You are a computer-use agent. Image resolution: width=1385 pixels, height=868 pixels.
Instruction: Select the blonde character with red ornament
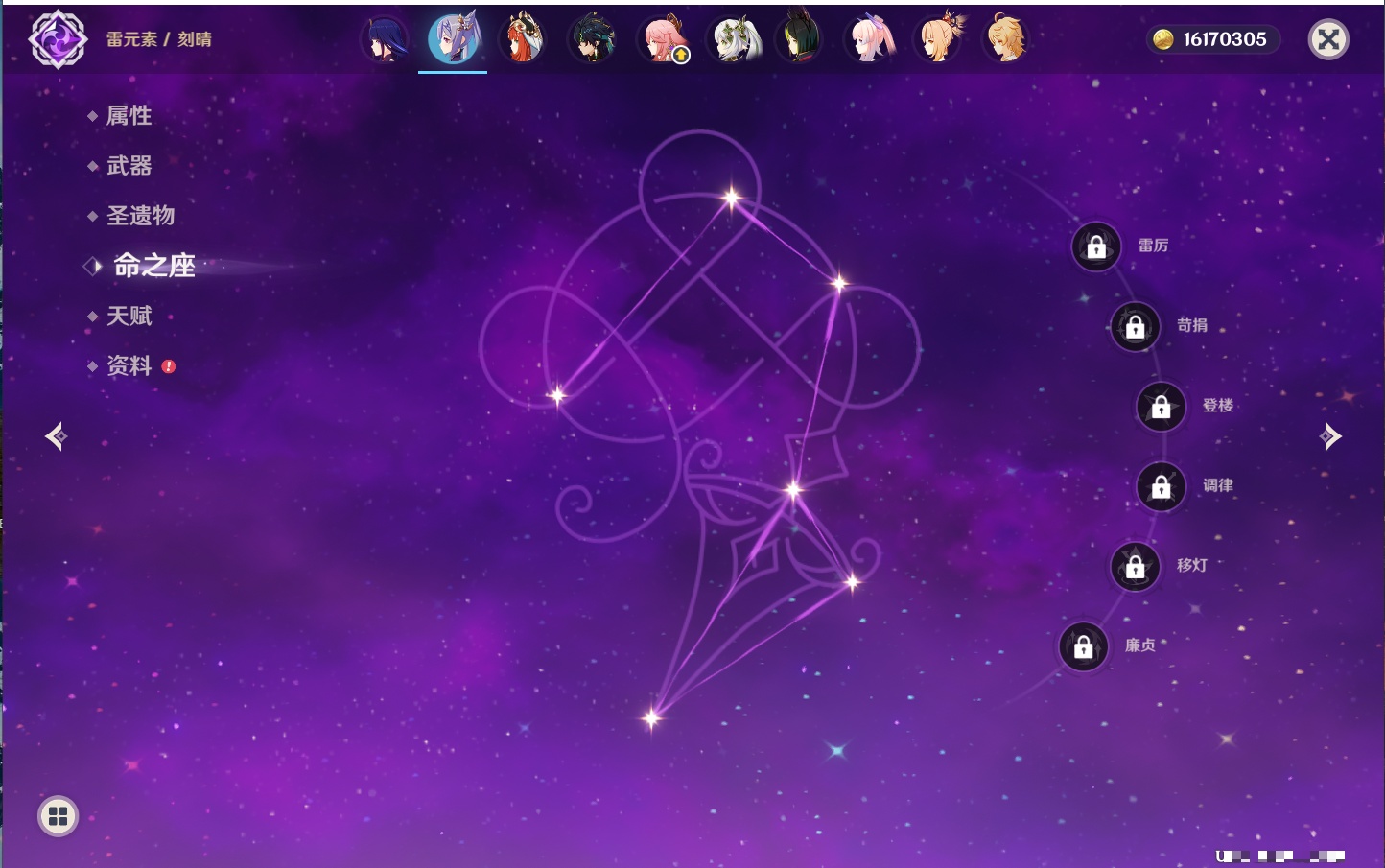point(939,39)
